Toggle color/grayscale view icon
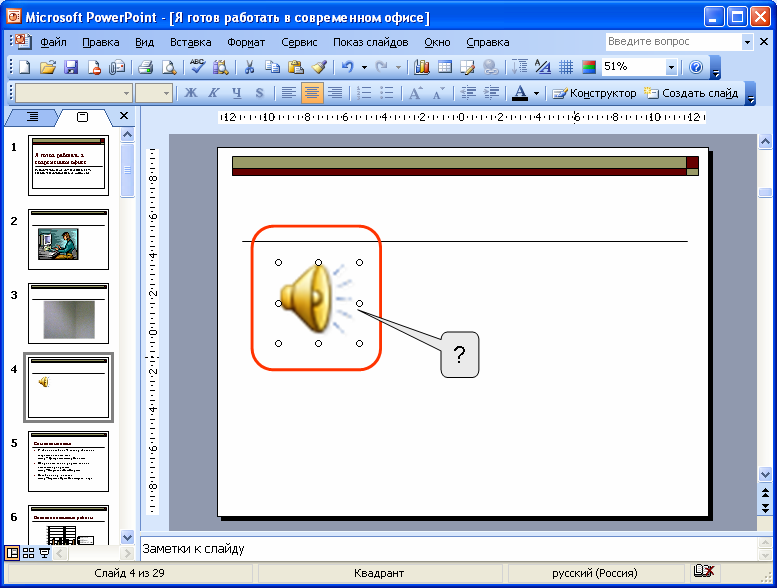777x588 pixels. point(589,67)
